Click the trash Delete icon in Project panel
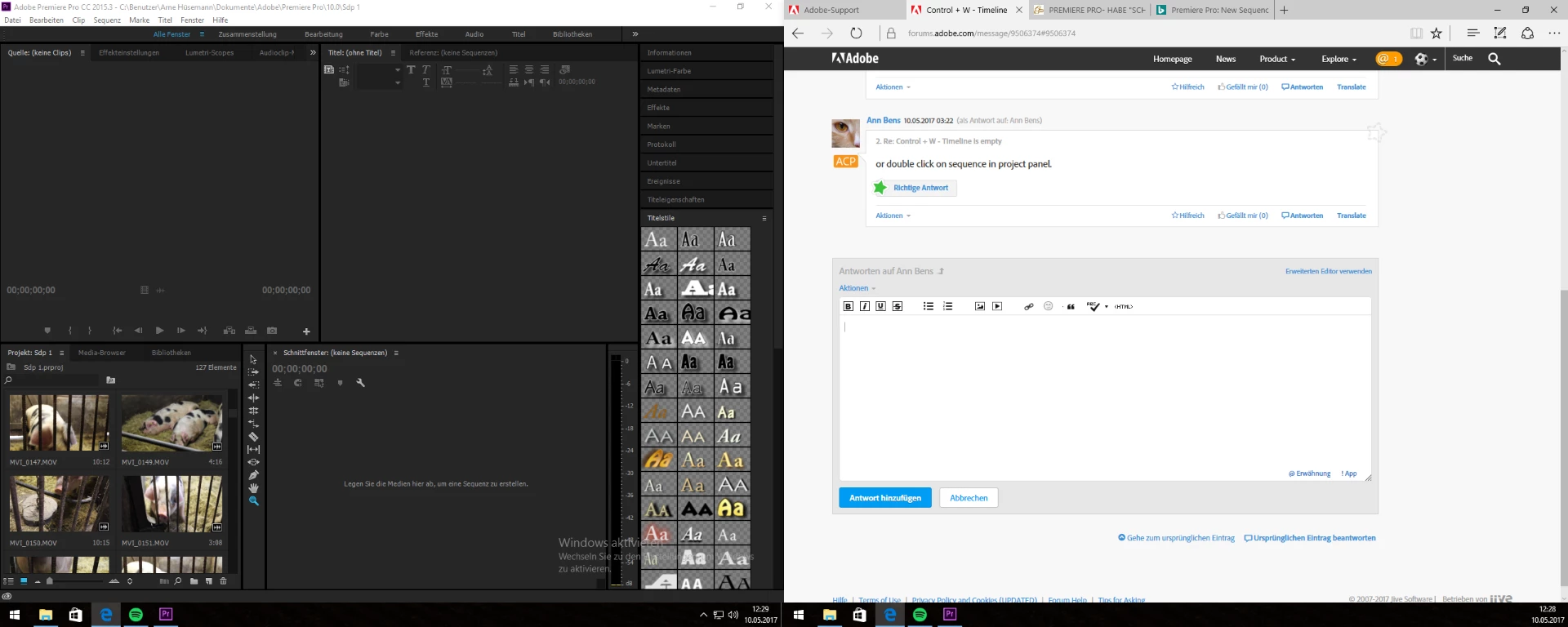 (x=223, y=581)
